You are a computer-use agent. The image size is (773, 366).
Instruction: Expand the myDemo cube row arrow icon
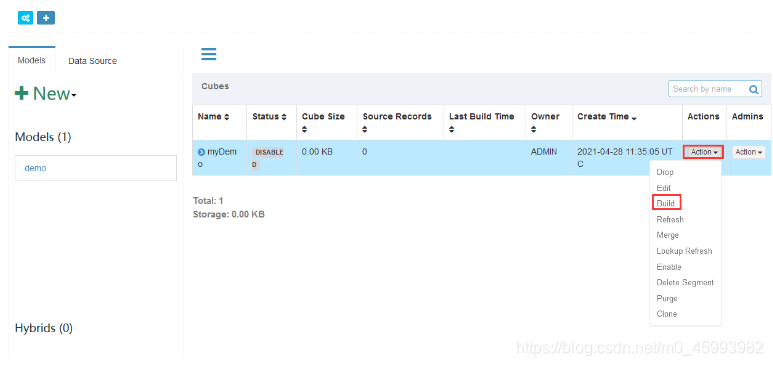click(201, 152)
